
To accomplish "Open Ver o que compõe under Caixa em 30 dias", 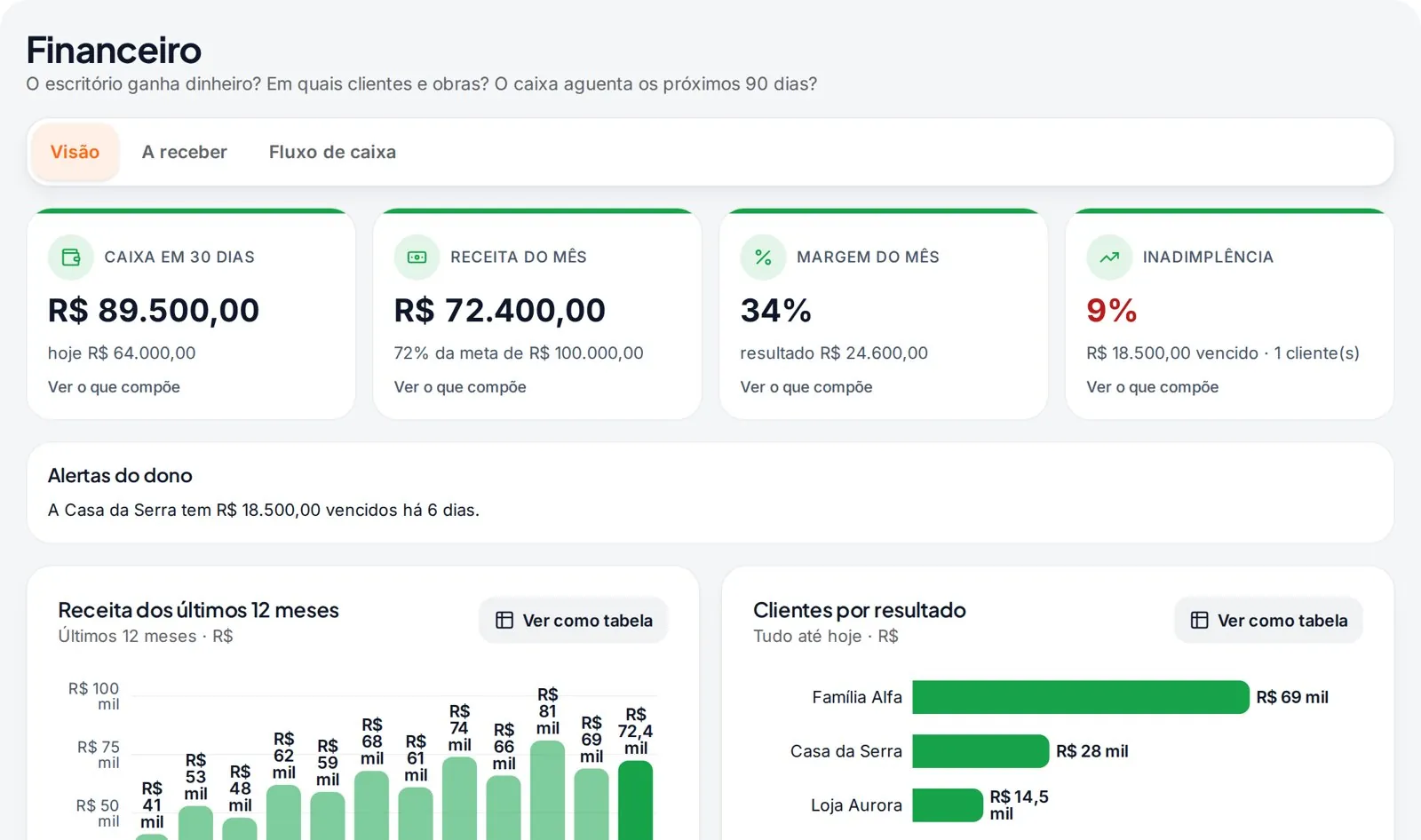I will pyautogui.click(x=114, y=387).
